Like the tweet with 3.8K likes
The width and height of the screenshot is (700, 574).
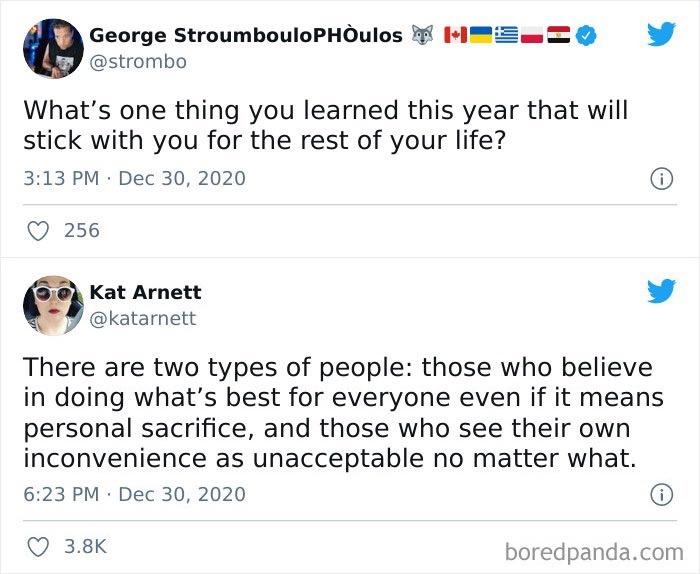(37, 546)
